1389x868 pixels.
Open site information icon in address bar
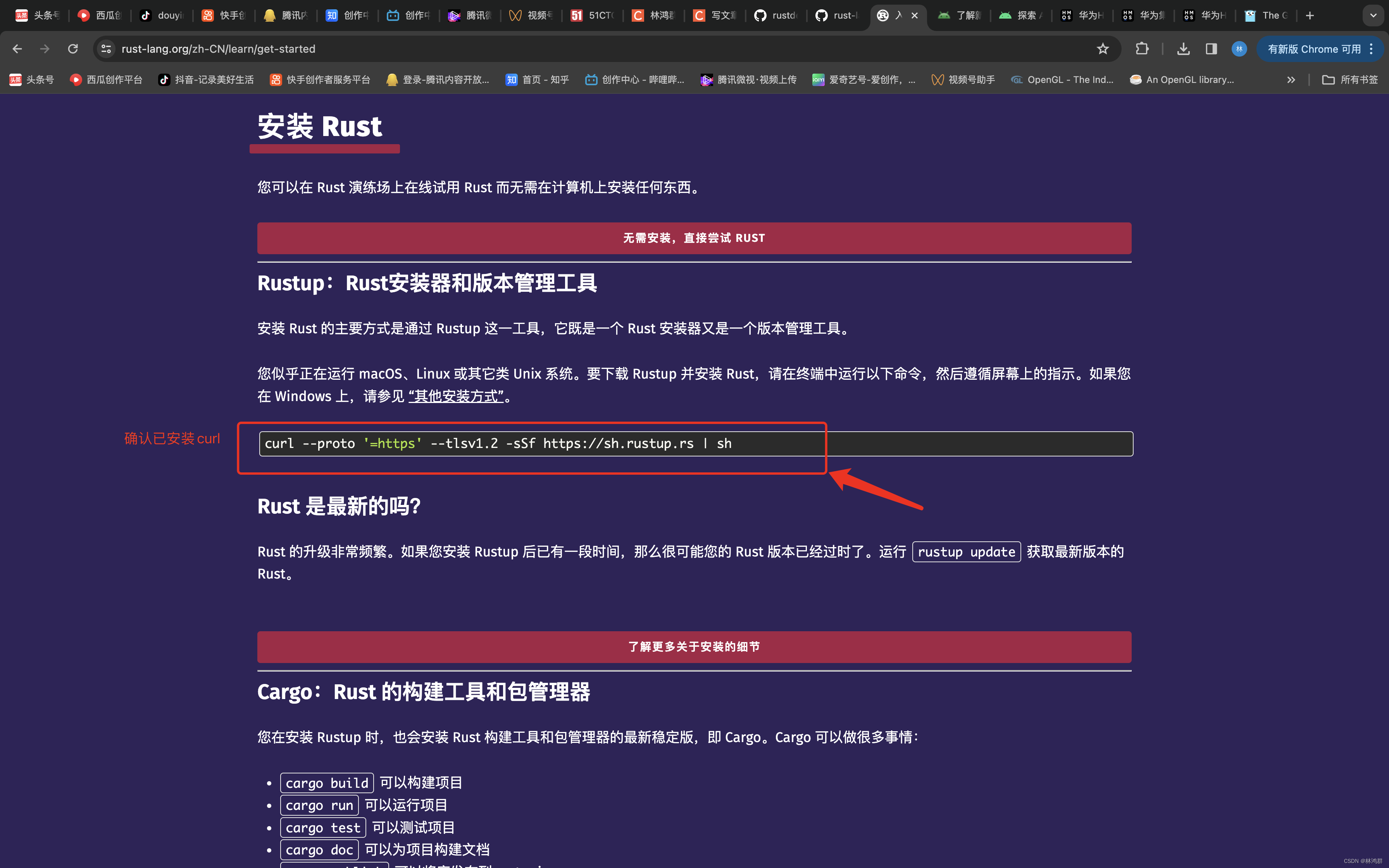[106, 49]
